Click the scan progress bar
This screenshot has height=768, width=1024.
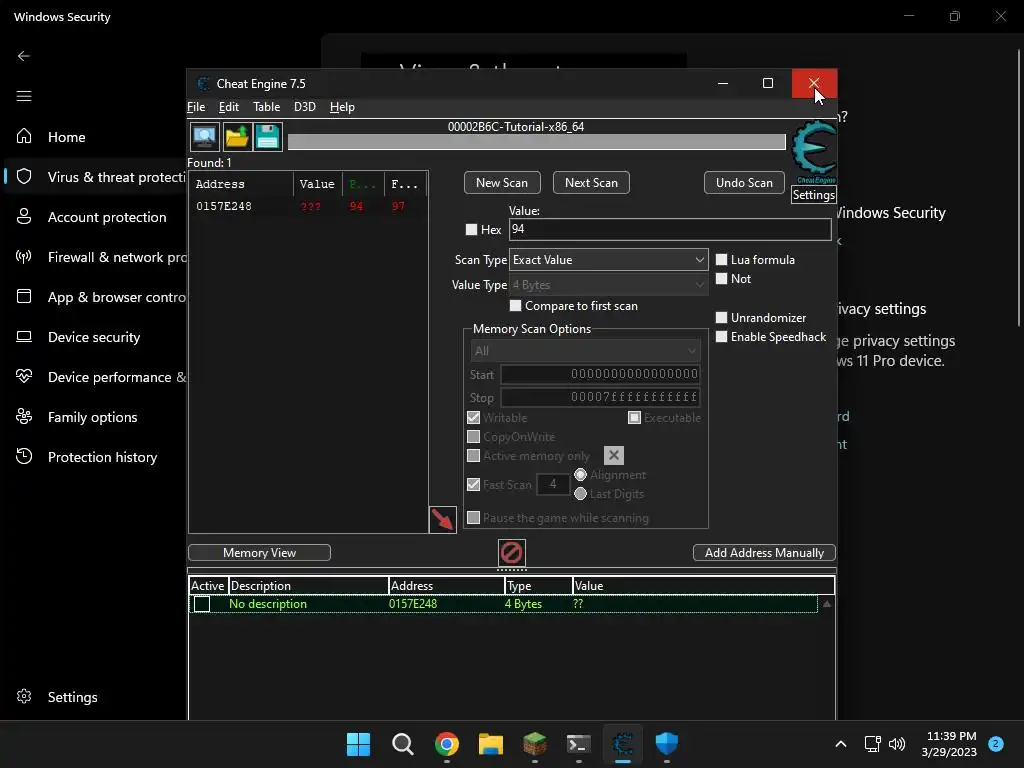[x=537, y=142]
